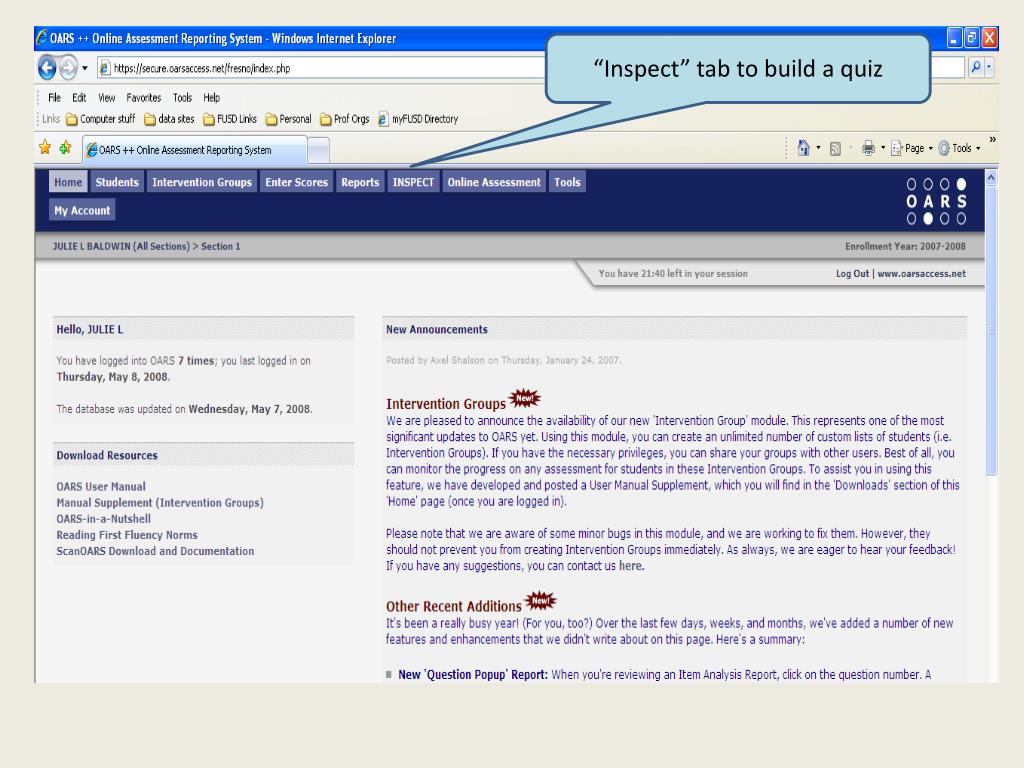
Task: Select the INSPECT tab
Action: click(x=413, y=182)
